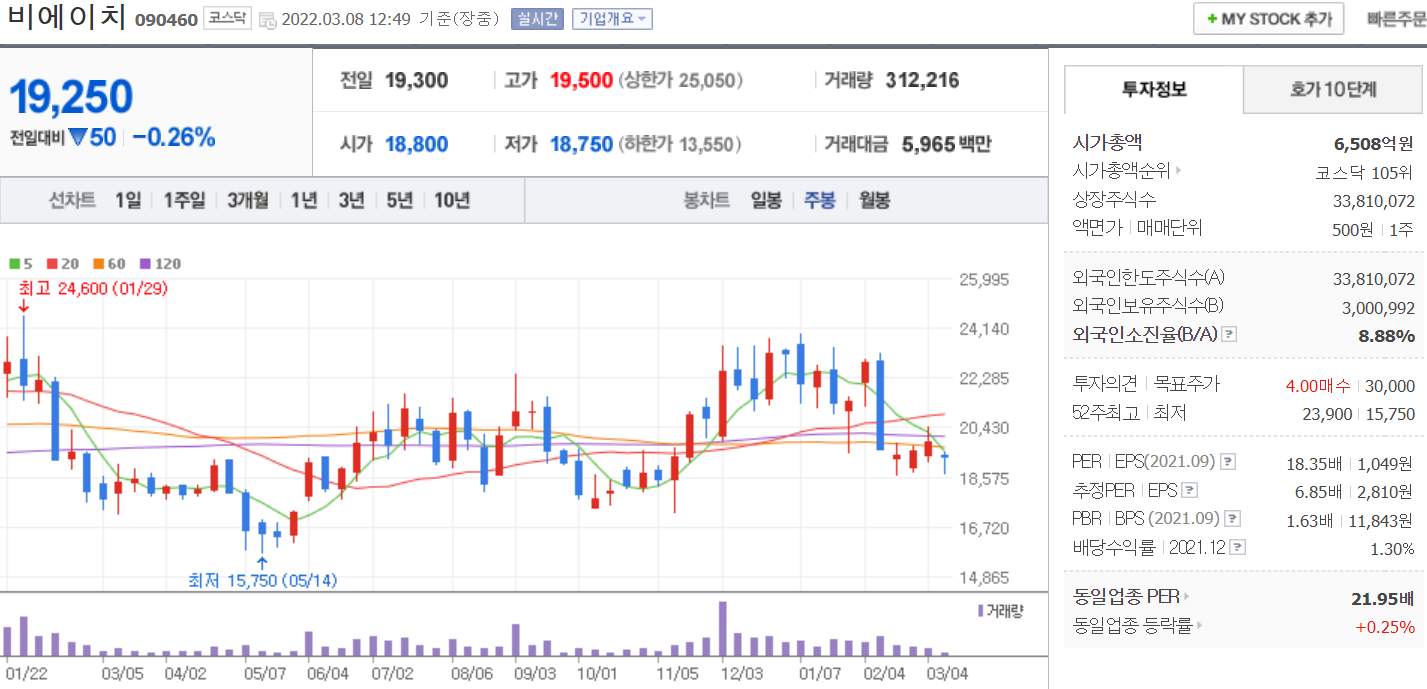This screenshot has height=689, width=1427.
Task: Click the 최고 24,600 (01/29) chart marker
Action: coord(93,288)
